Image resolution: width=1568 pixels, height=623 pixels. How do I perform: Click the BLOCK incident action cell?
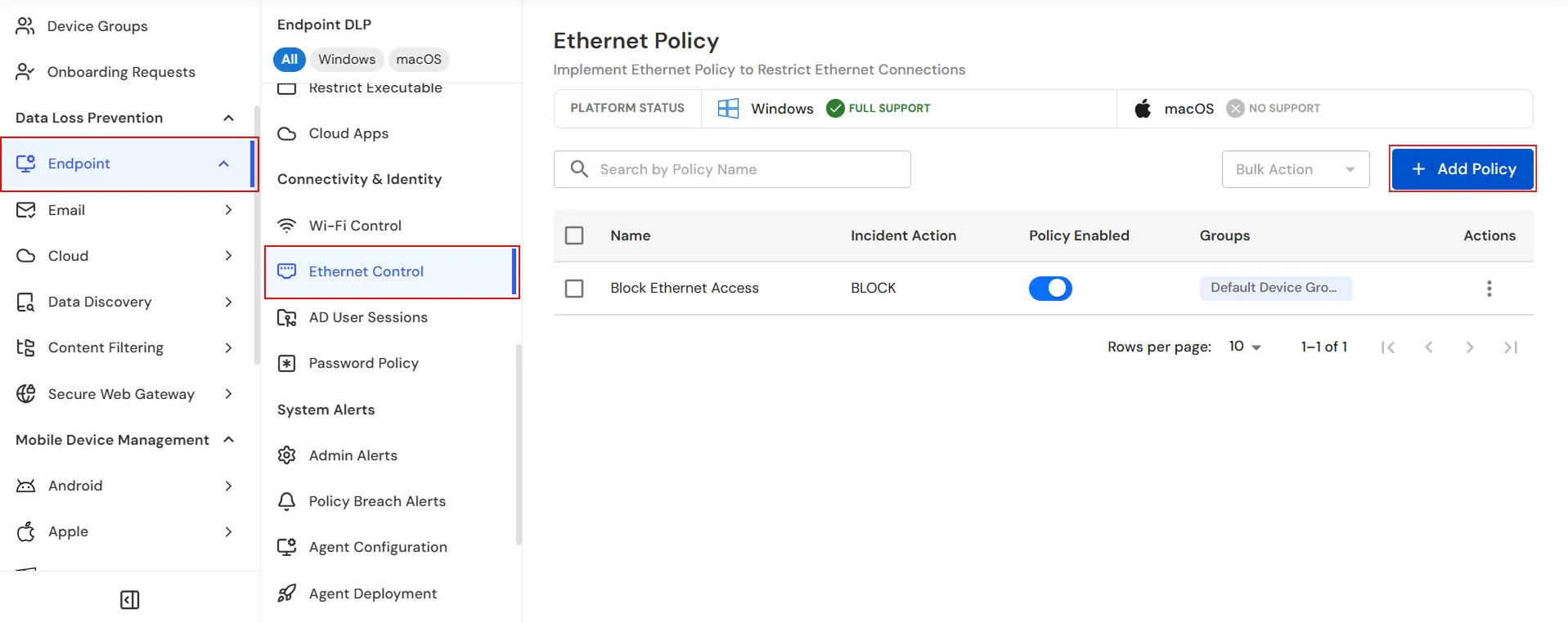point(874,289)
